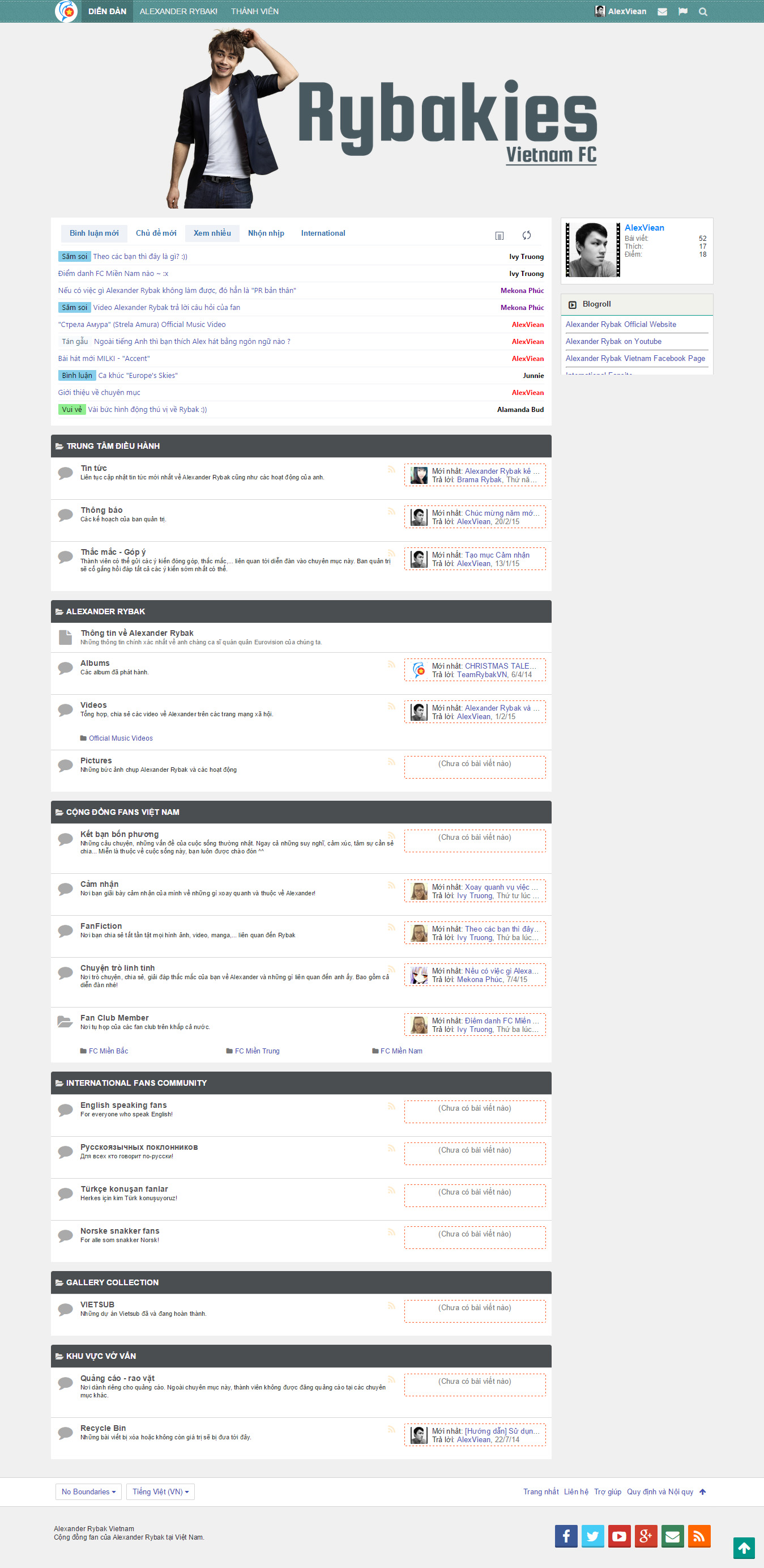Click the Rybakies Vietnam FC banner image
Screen dimensions: 764x1568
click(382, 118)
